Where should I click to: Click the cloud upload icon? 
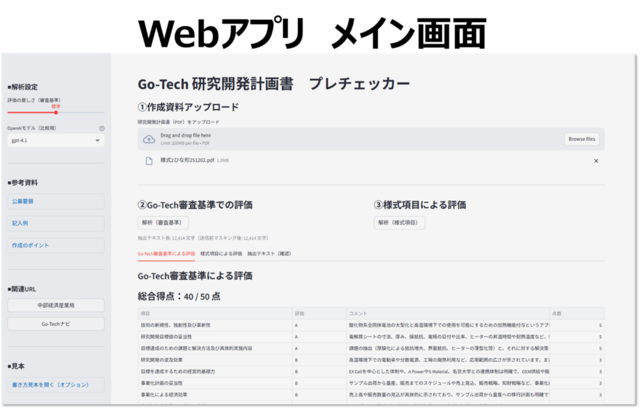[149, 139]
